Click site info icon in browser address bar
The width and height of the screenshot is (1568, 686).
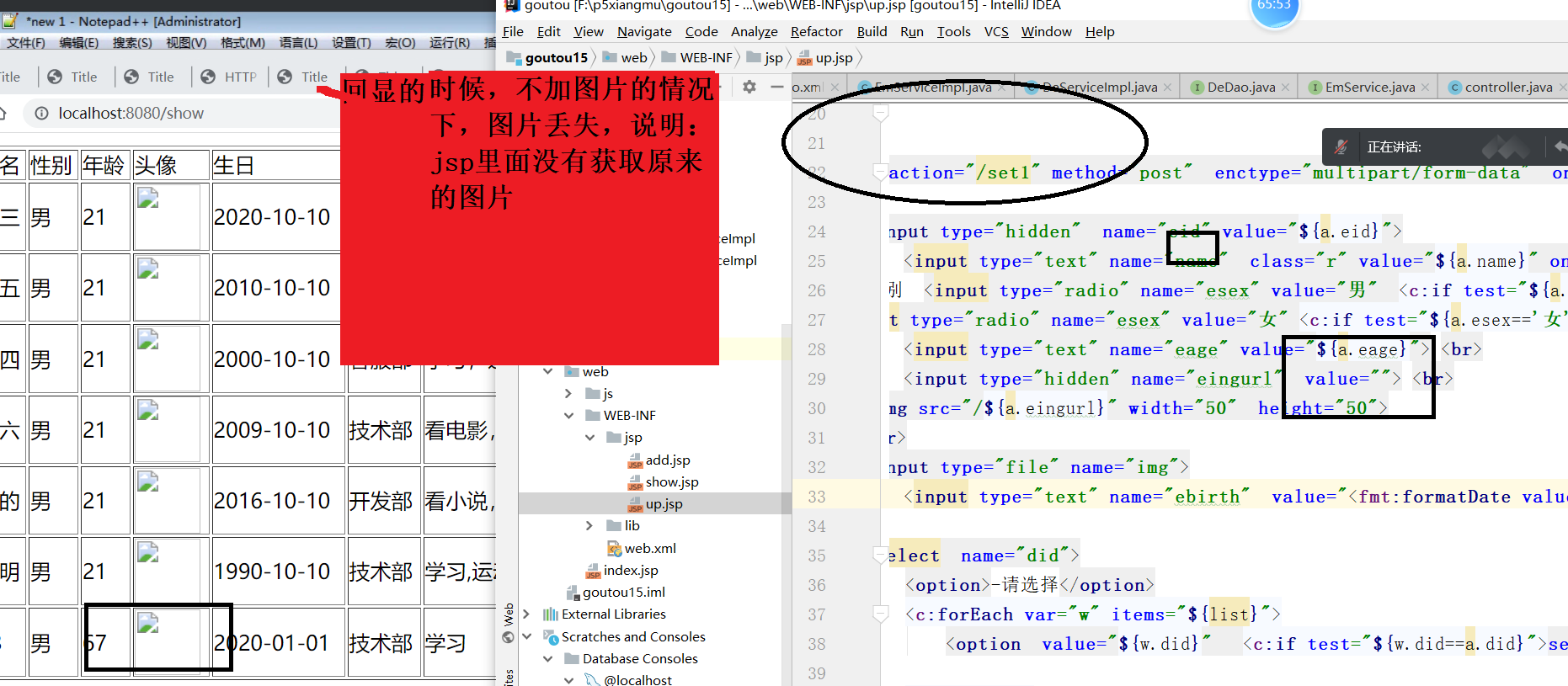pos(41,113)
